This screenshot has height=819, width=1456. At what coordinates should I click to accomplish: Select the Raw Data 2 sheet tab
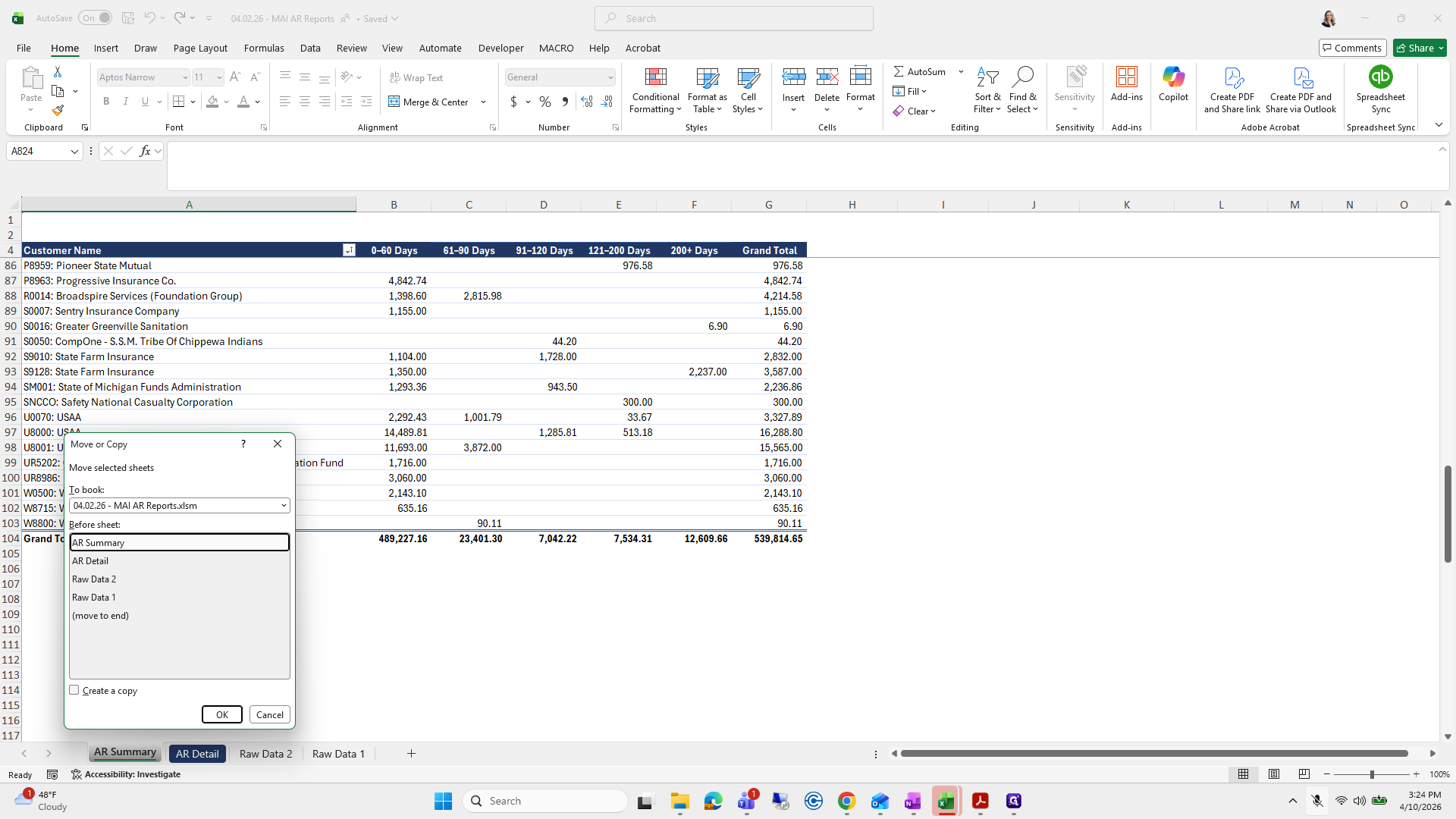pyautogui.click(x=265, y=754)
